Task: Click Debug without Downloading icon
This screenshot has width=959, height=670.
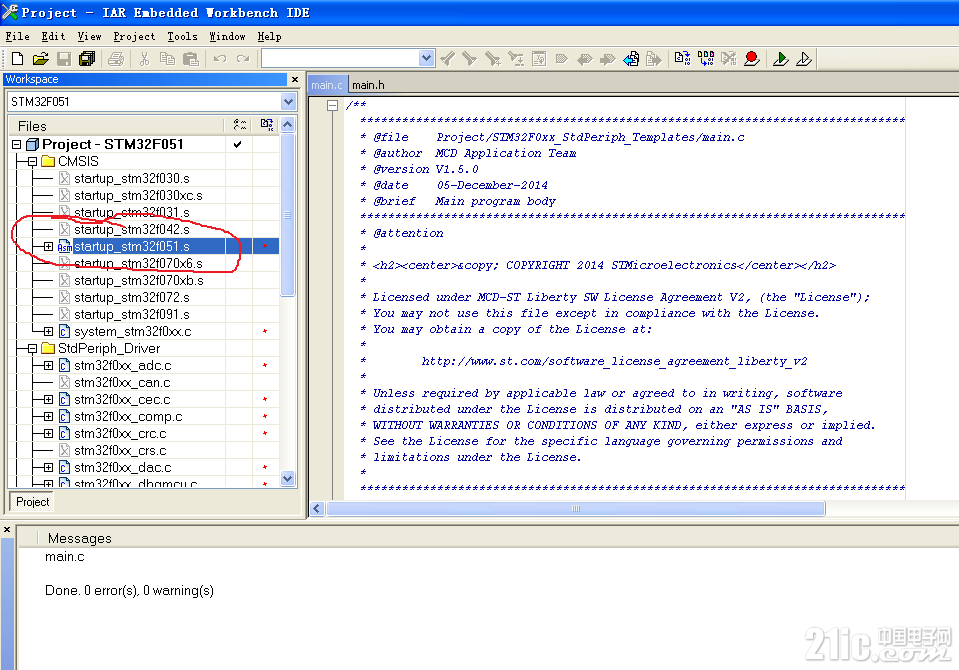Action: [804, 59]
